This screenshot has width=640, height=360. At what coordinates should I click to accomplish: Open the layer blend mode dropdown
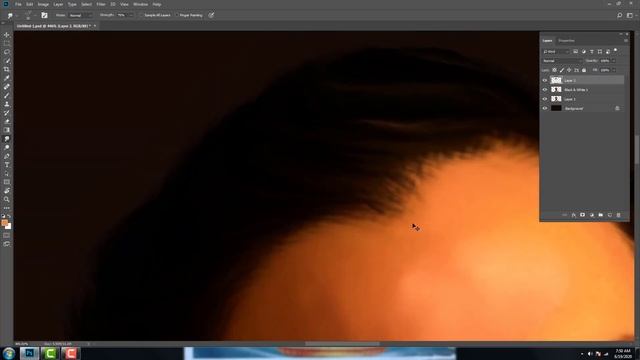[x=562, y=61]
